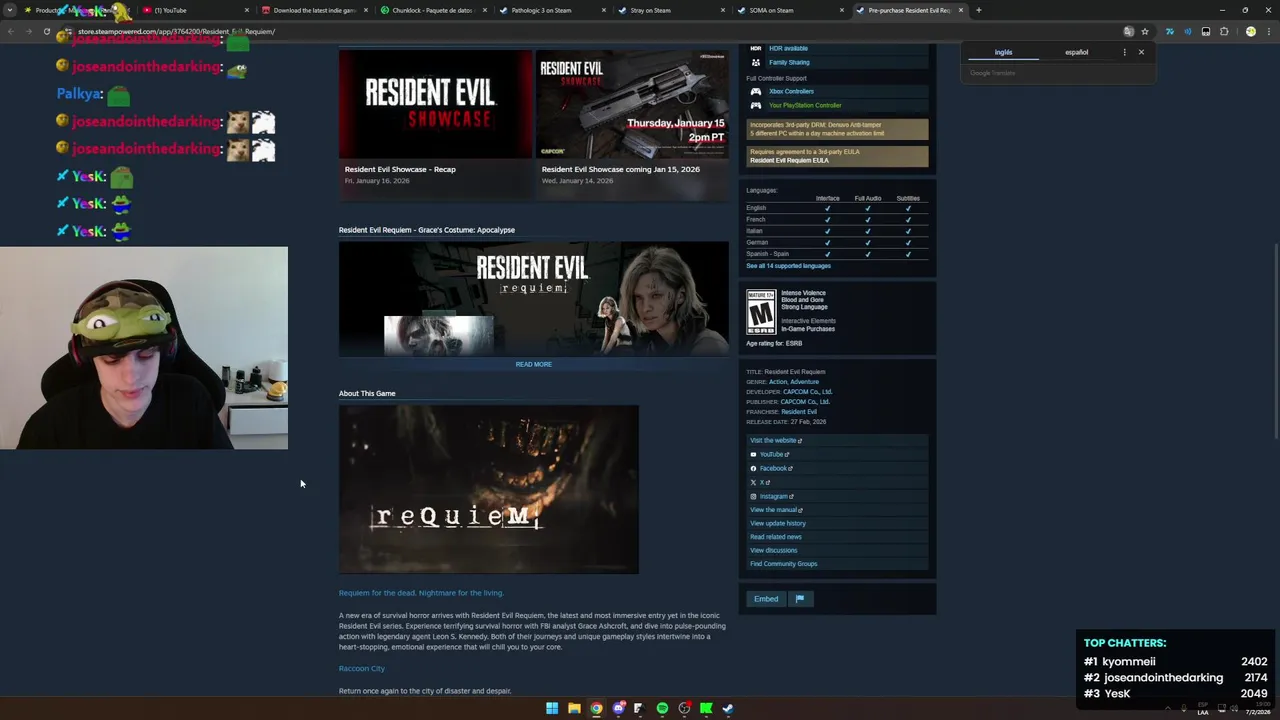Open See all 14 supported languages
The height and width of the screenshot is (720, 1280).
(x=788, y=266)
